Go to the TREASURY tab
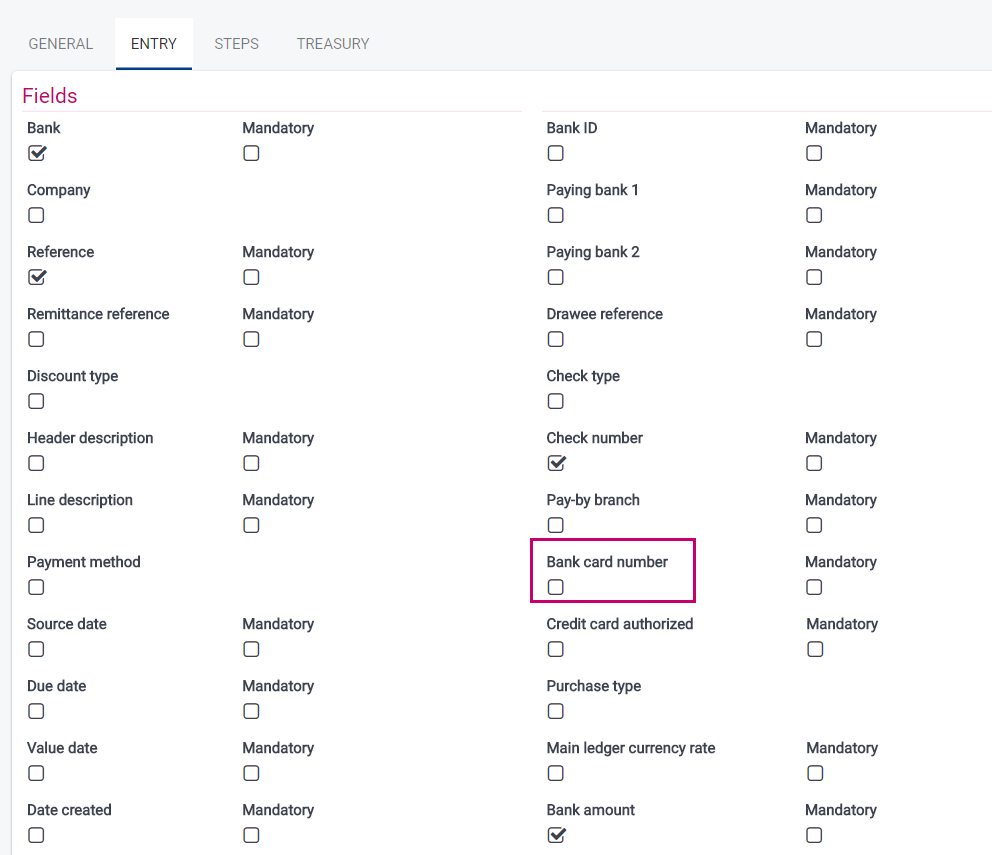 pos(333,44)
